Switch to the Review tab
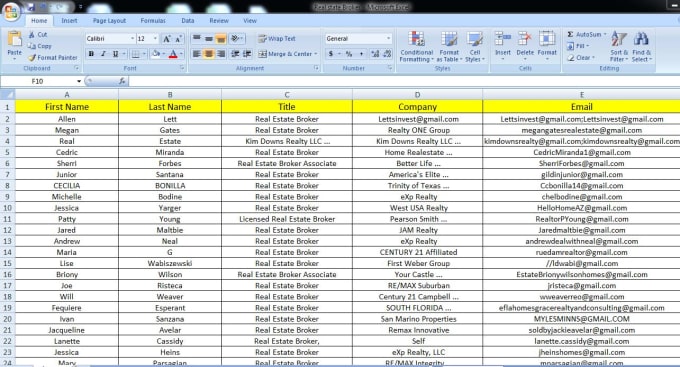The width and height of the screenshot is (680, 367). (219, 20)
